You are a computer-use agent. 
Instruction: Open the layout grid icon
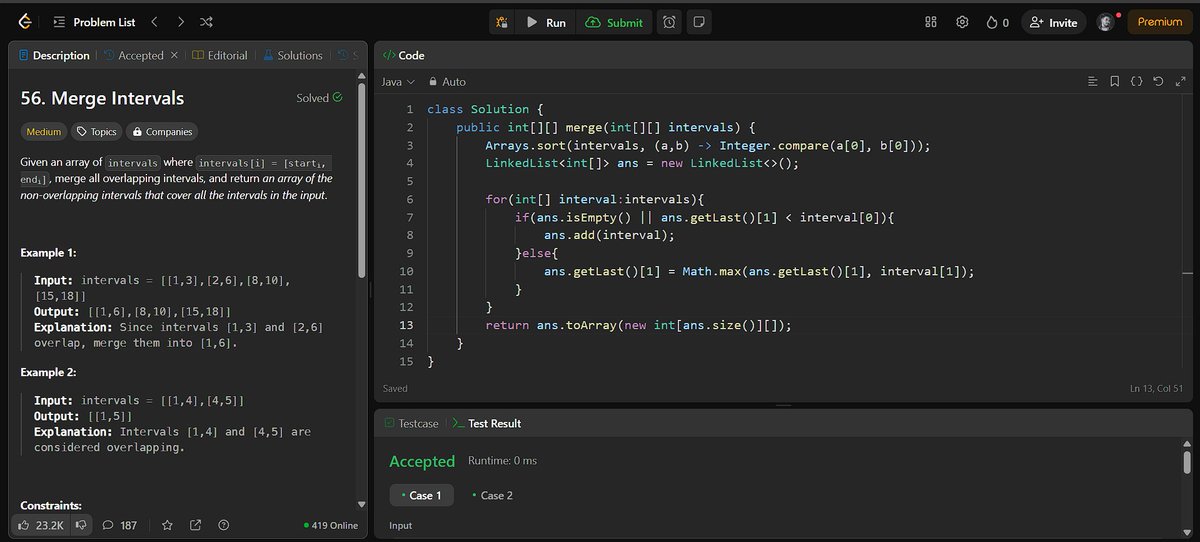(x=931, y=22)
